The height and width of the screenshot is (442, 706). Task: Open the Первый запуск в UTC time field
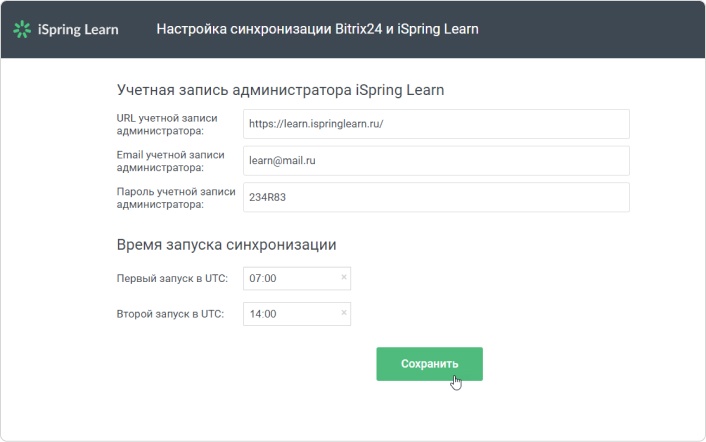(x=297, y=278)
